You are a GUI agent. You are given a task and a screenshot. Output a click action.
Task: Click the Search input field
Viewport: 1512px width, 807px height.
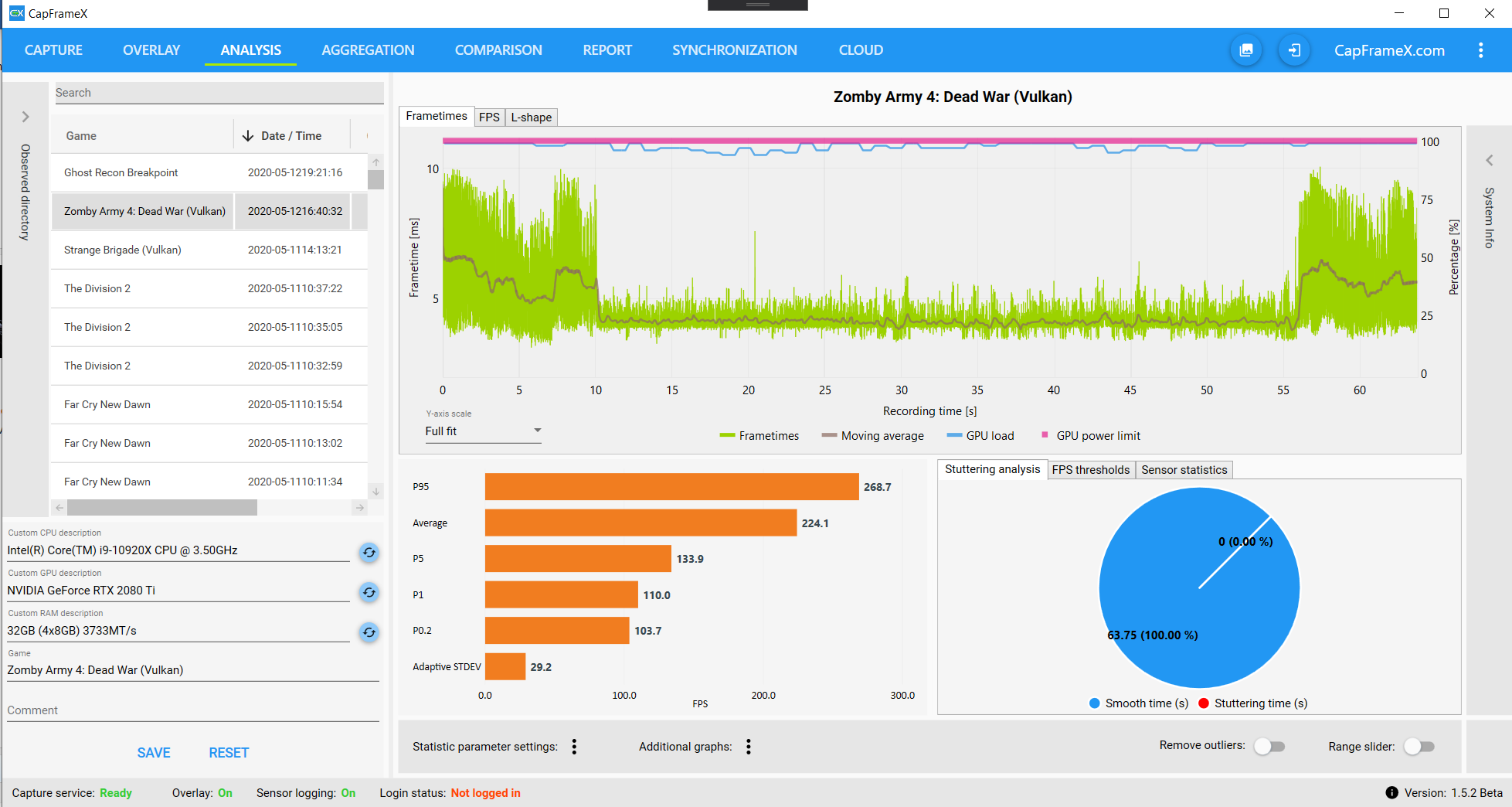click(x=219, y=93)
